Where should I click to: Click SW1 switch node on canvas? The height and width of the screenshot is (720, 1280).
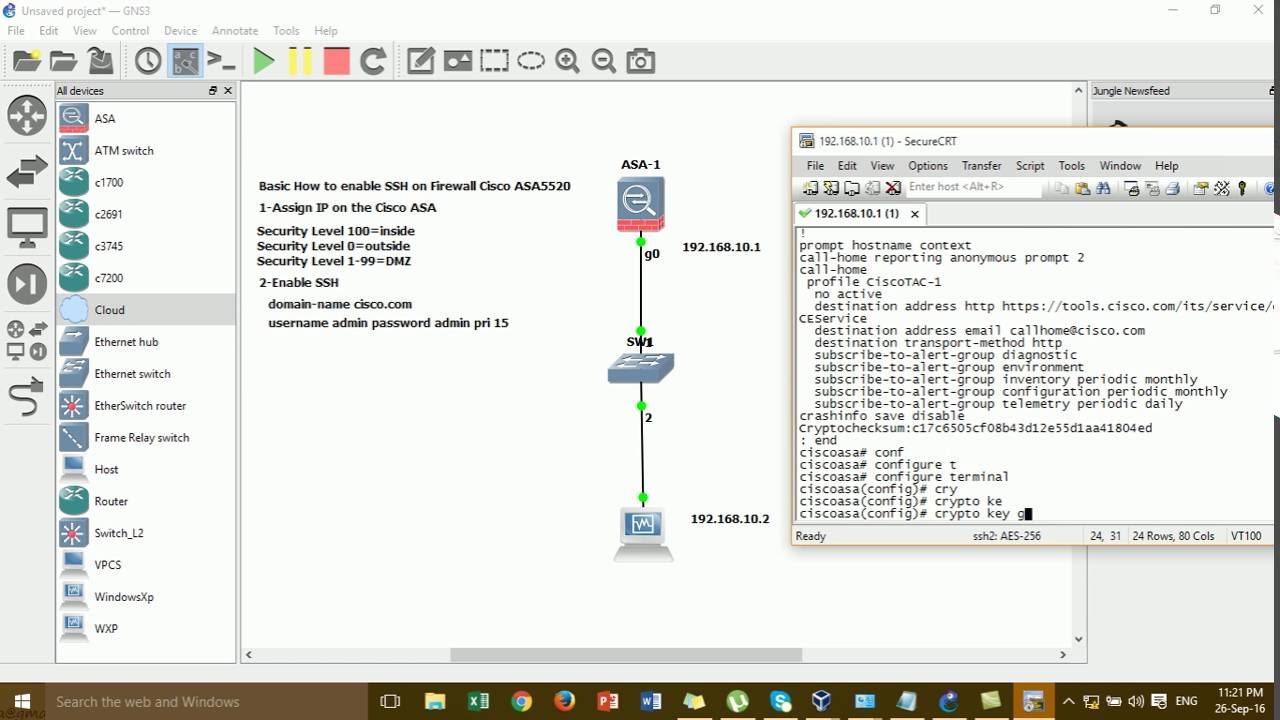click(x=641, y=368)
